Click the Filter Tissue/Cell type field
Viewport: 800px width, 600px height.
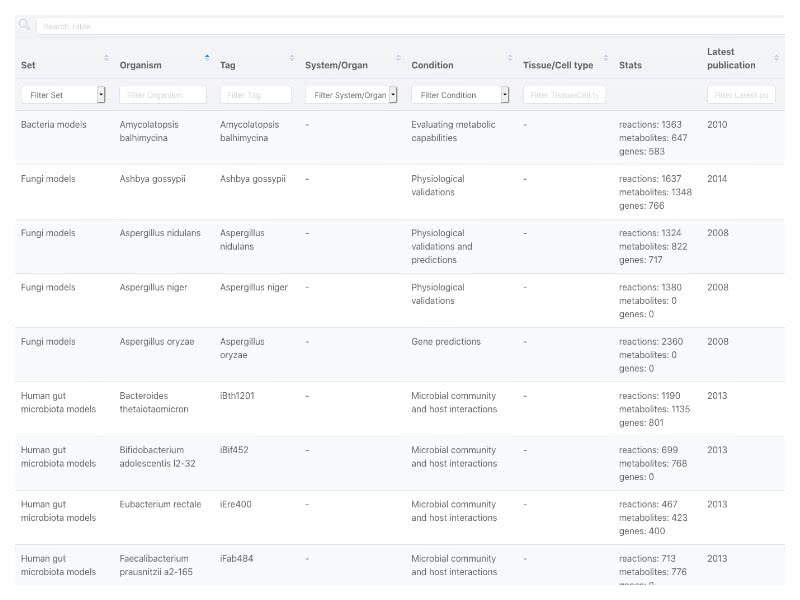coord(564,95)
